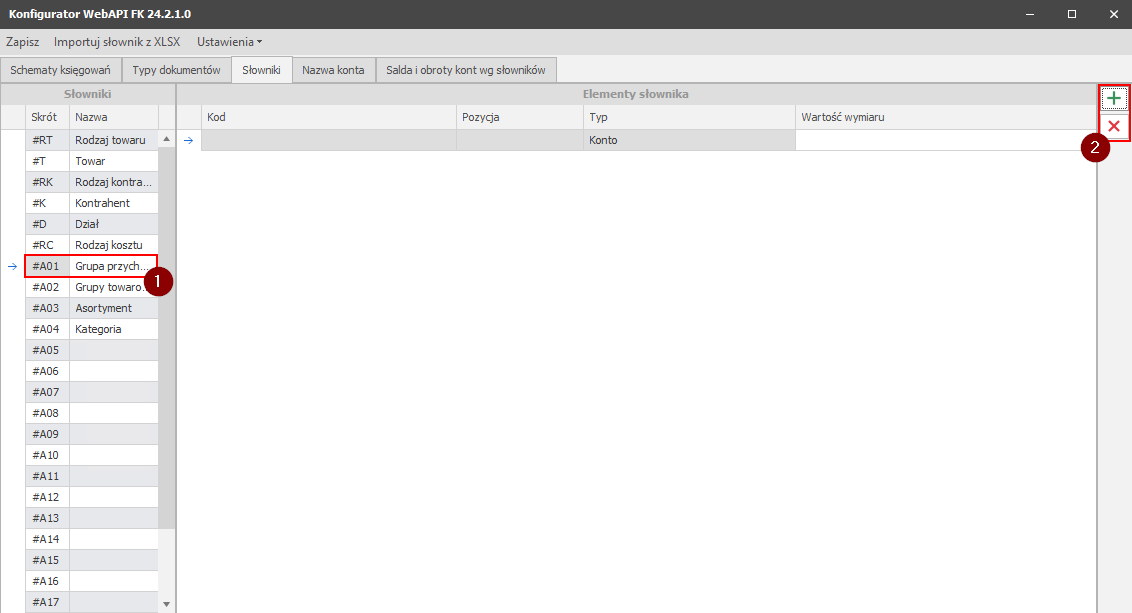Select the #A04 Kategoria dictionary row
The image size is (1132, 613).
point(110,329)
